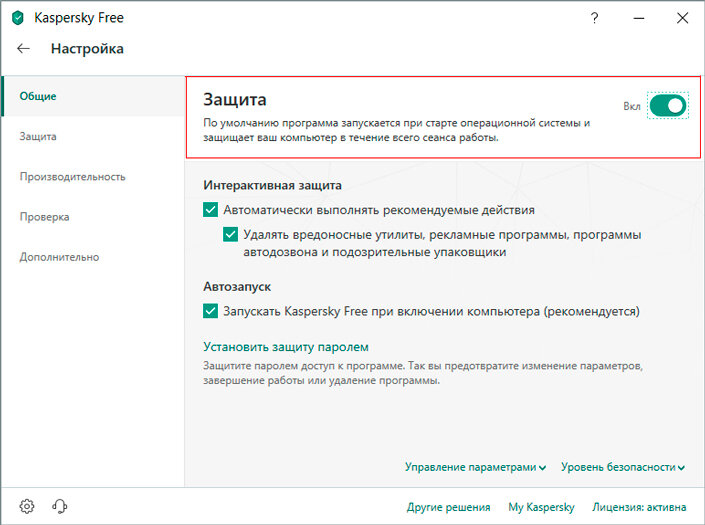The height and width of the screenshot is (525, 705).
Task: Click the Лицензия: активна link
Action: click(x=639, y=507)
